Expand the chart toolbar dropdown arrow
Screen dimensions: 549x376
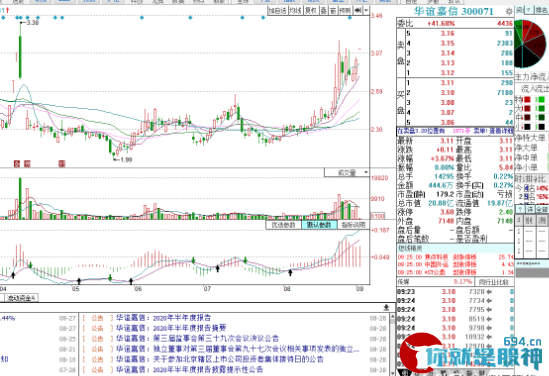coord(366,11)
